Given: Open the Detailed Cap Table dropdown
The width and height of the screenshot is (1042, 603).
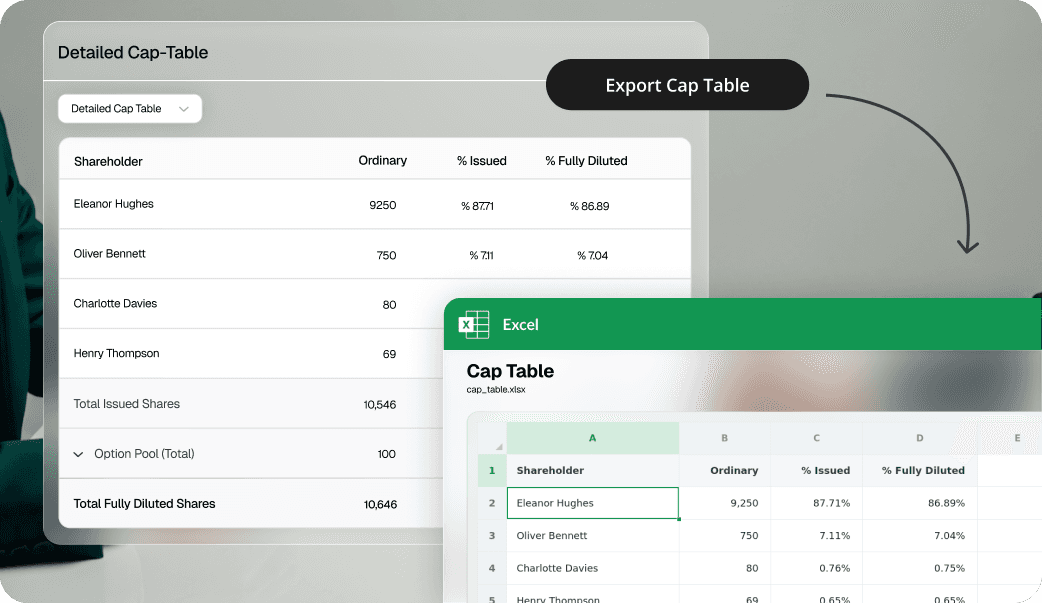Looking at the screenshot, I should click(130, 108).
